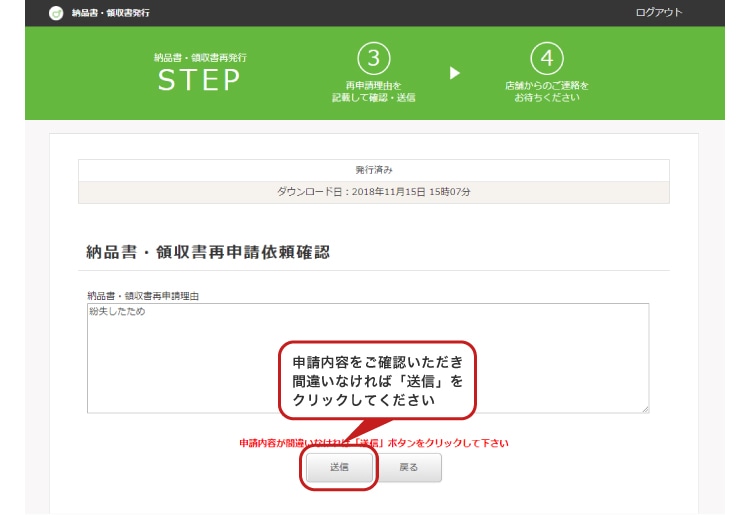Click the 店舗からのご連絡をお待ちください step label
The height and width of the screenshot is (515, 750).
point(546,92)
